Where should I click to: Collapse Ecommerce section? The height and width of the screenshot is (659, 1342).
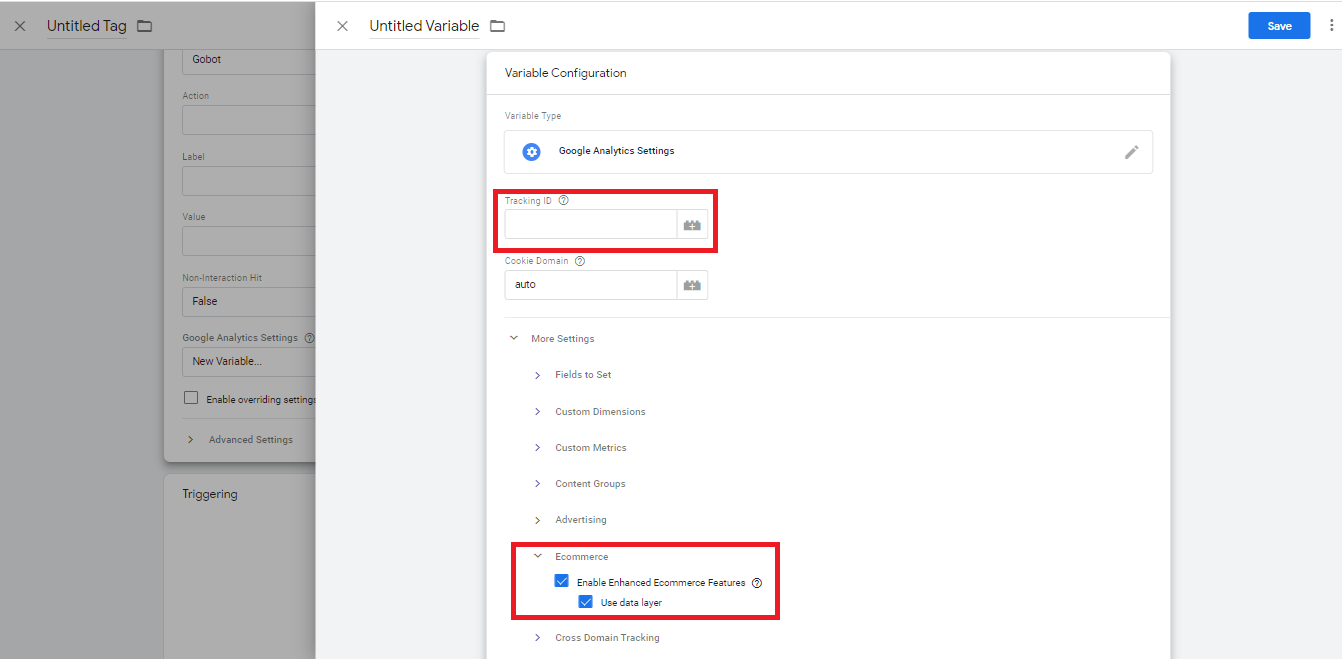point(538,556)
